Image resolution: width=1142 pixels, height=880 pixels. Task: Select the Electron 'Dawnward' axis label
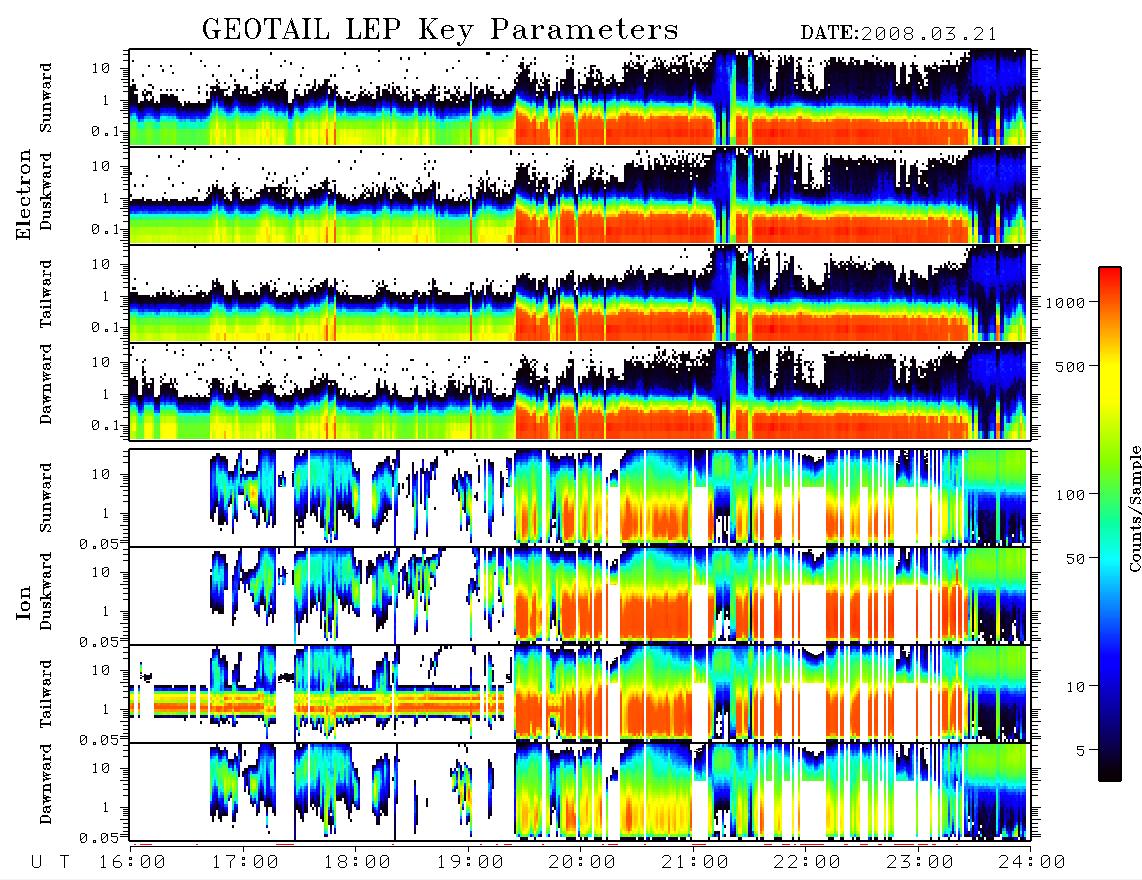(x=46, y=384)
